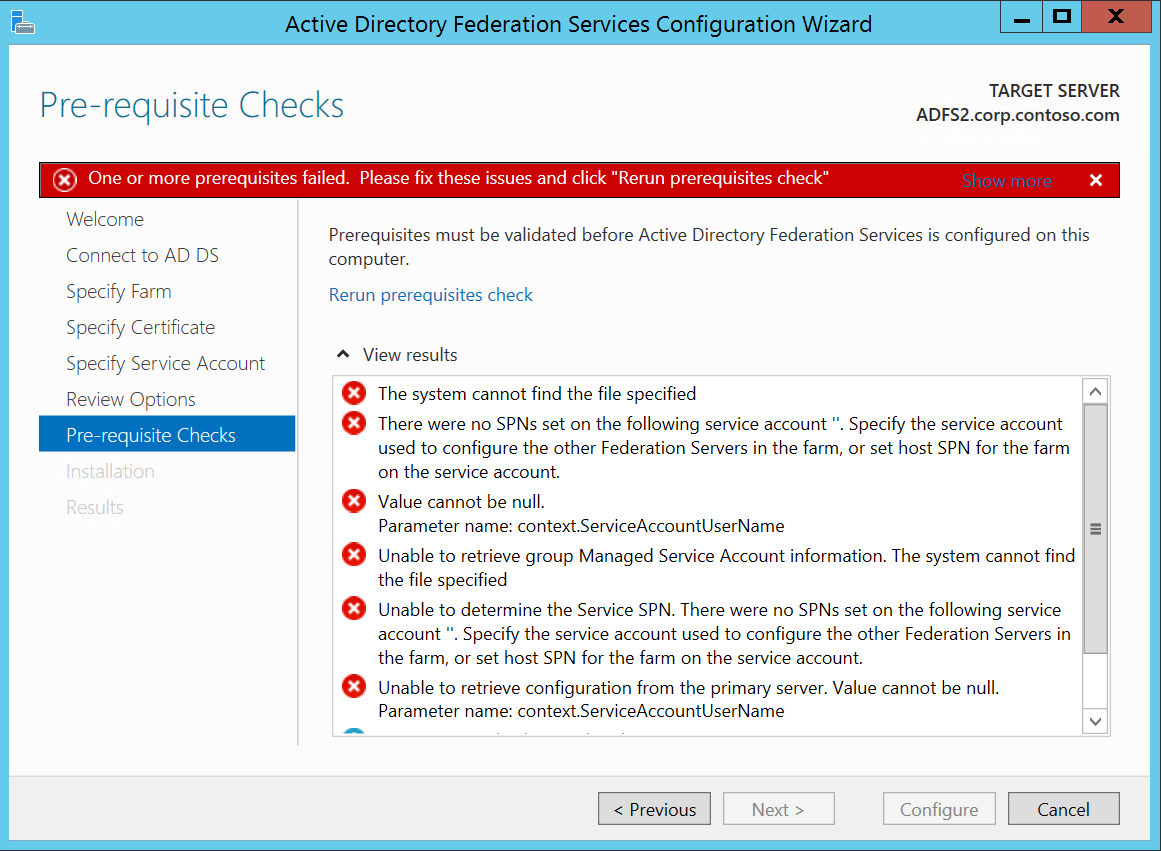Select 'The system cannot find the file specified' result

coord(537,394)
